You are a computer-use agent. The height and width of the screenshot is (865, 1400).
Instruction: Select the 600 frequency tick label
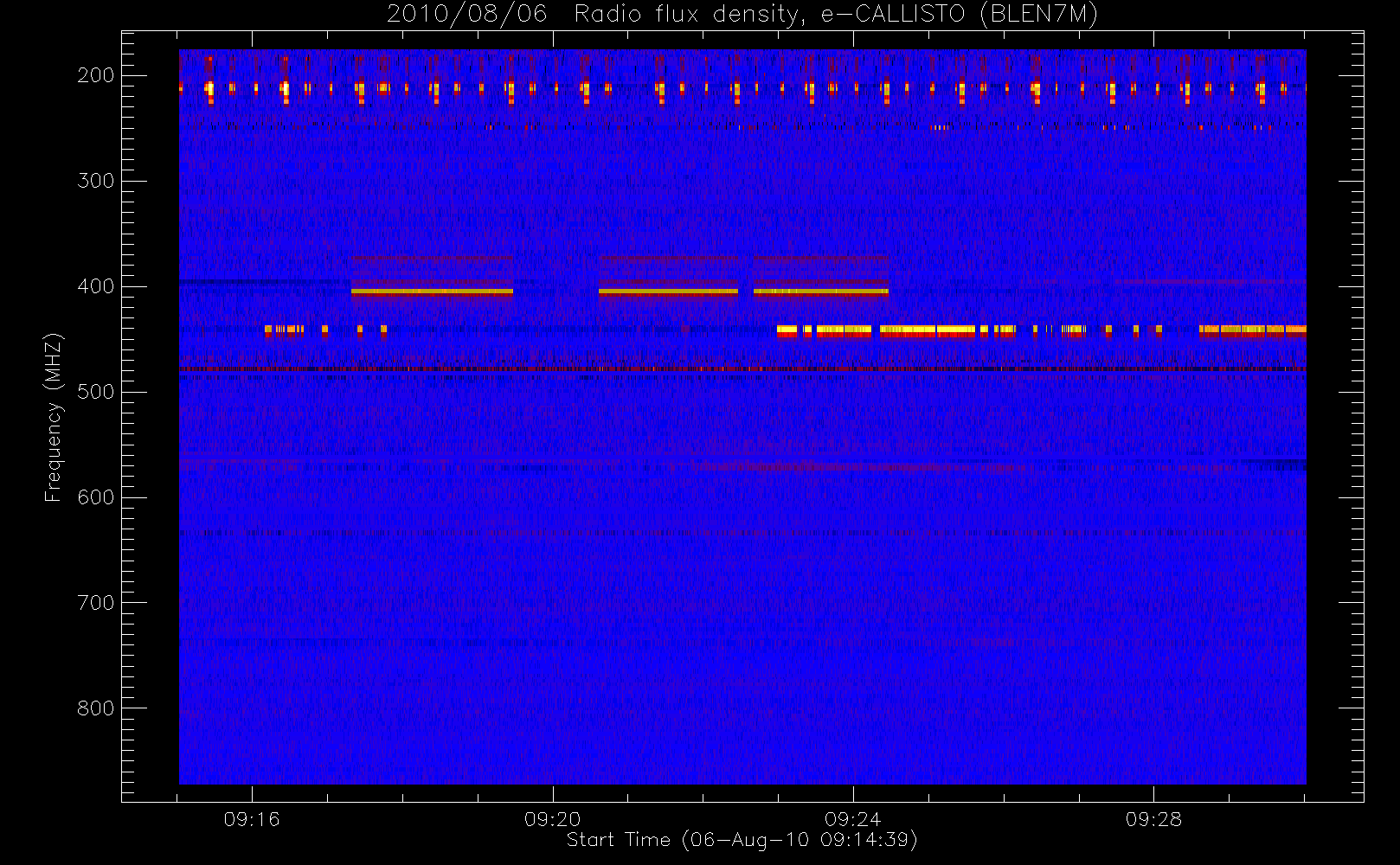point(95,497)
